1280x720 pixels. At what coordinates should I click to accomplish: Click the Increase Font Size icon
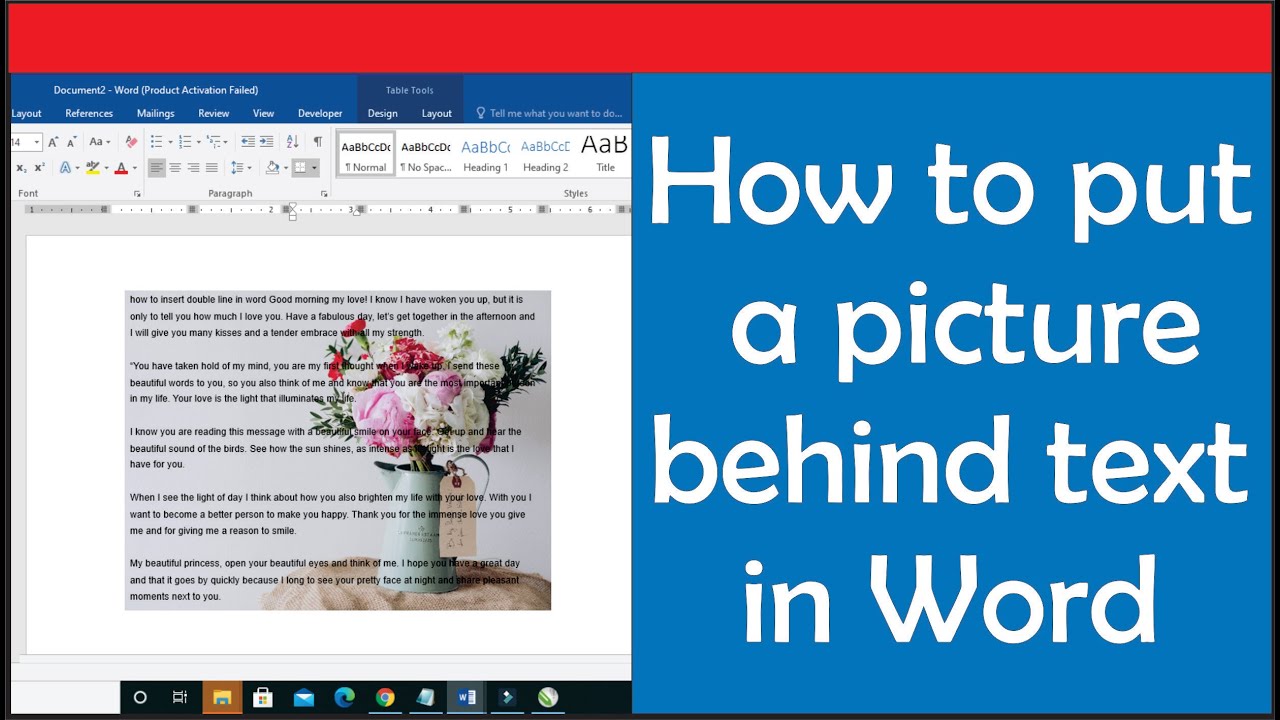(53, 142)
